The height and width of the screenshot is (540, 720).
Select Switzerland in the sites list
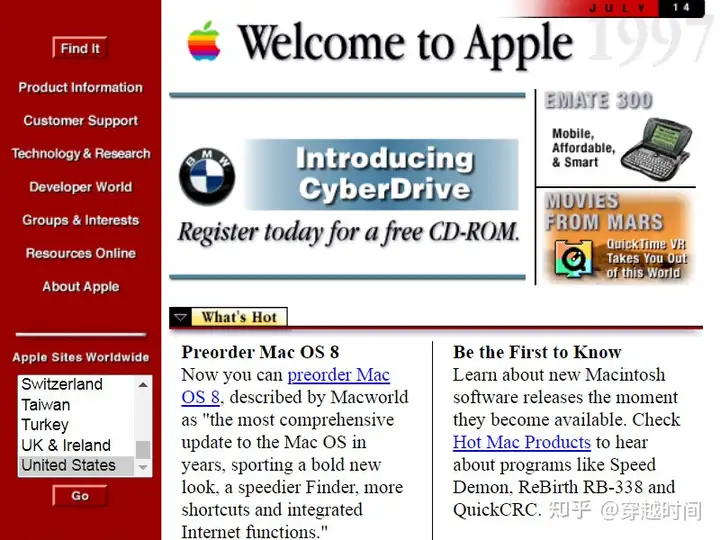pyautogui.click(x=77, y=384)
